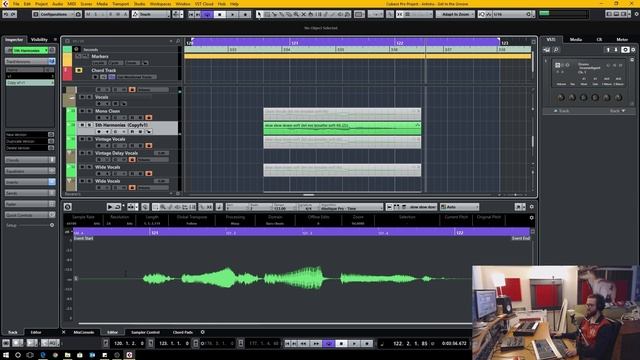Mute the Mono Clean track
This screenshot has height=360, width=640.
pyautogui.click(x=82, y=111)
